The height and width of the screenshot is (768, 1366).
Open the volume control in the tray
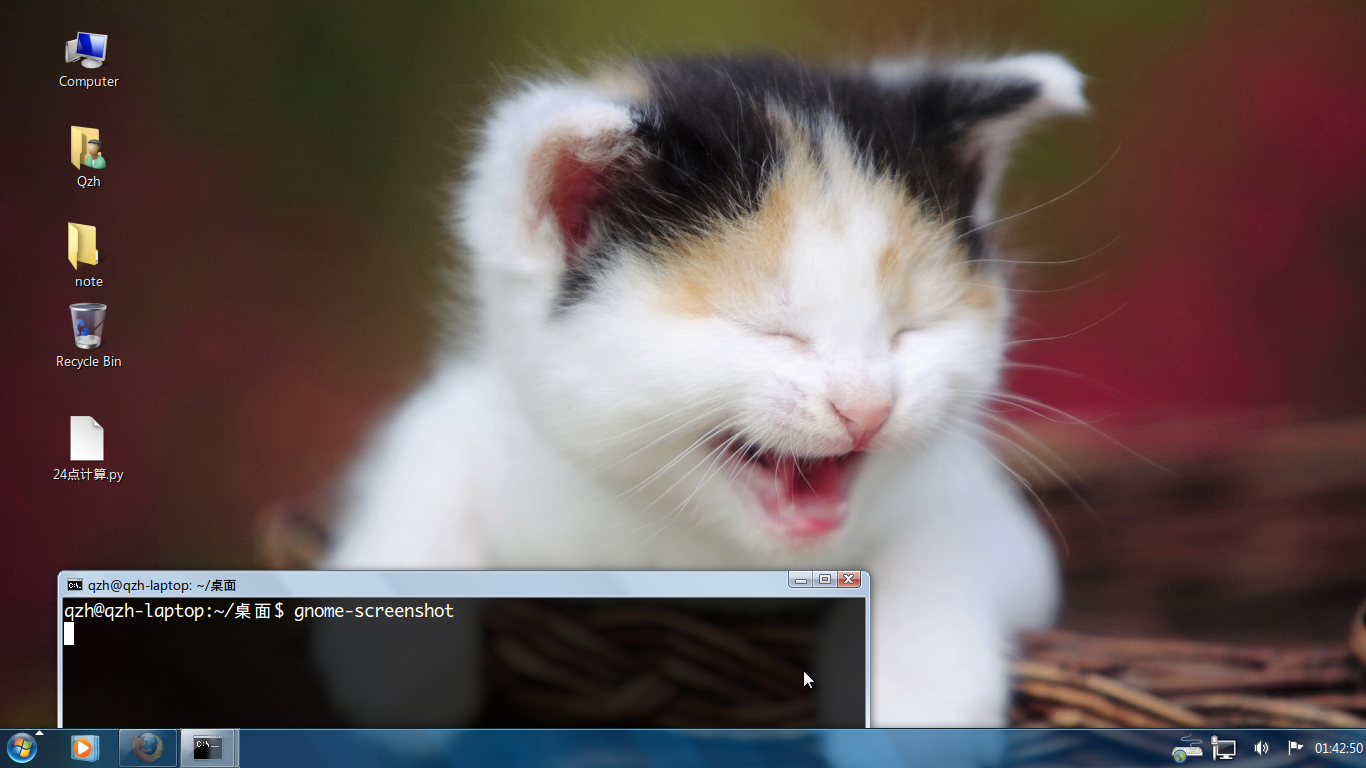[x=1261, y=747]
